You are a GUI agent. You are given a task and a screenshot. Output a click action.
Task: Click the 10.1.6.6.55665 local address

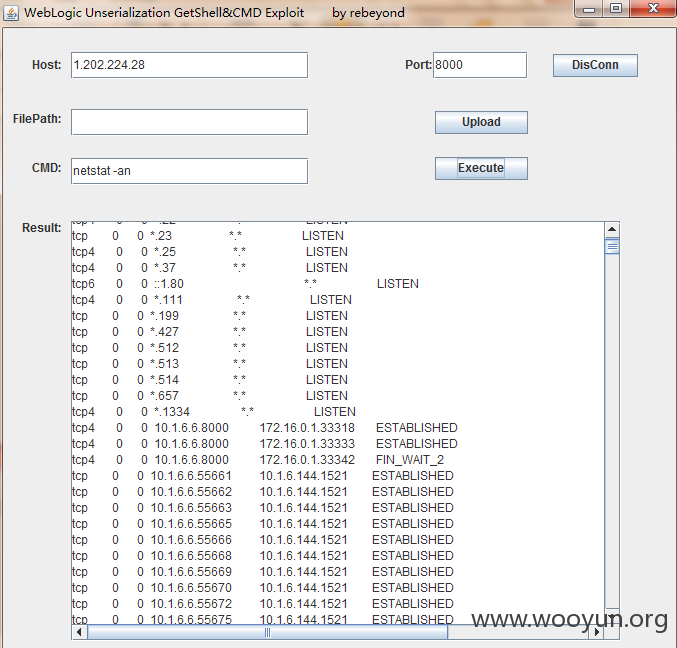[x=191, y=524]
